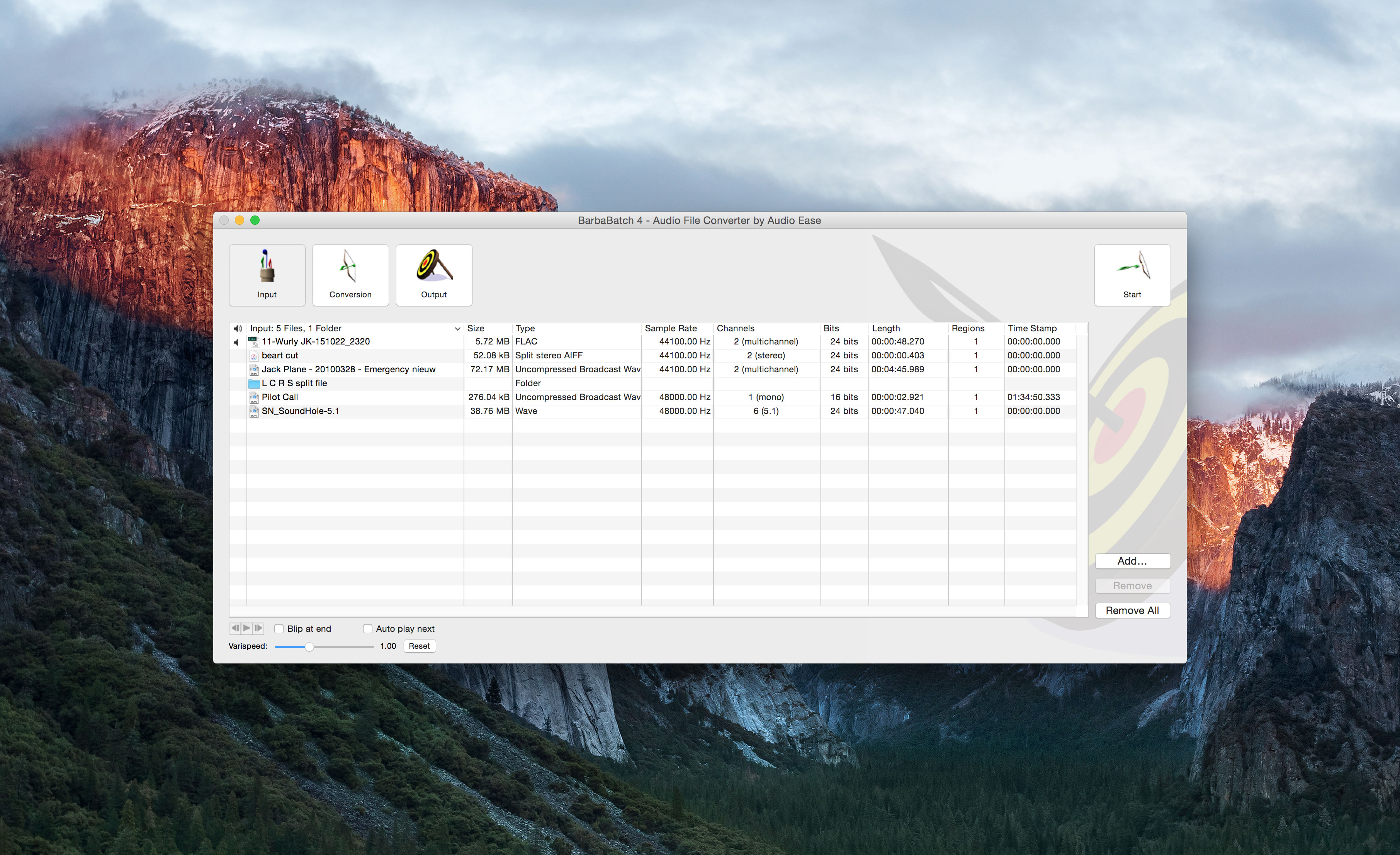Enable Auto play next
1400x855 pixels.
click(x=368, y=628)
